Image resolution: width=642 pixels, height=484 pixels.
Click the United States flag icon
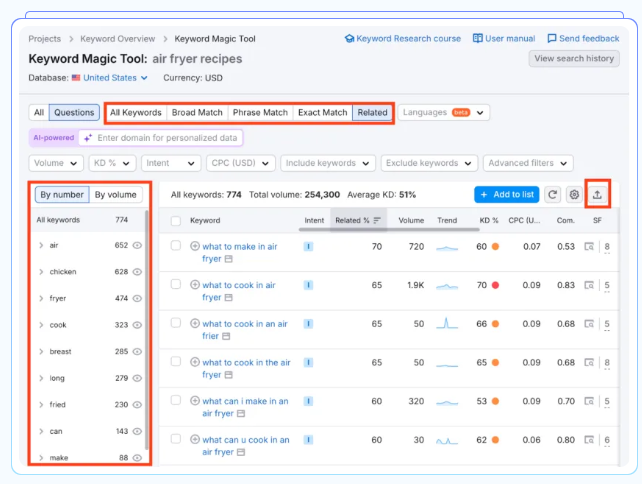coord(76,78)
